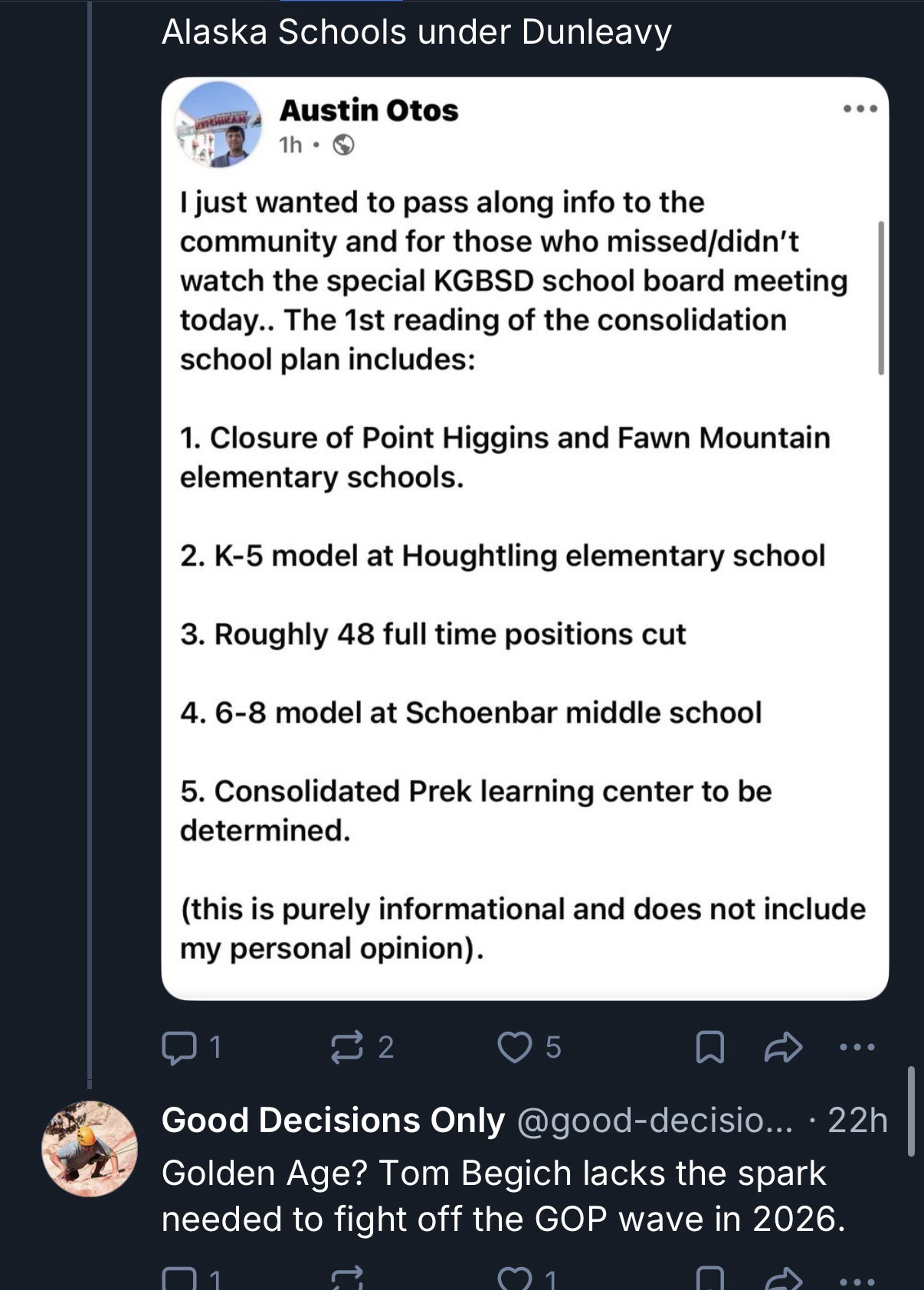Like the Alaska Schools under Dunleavy post
This screenshot has width=924, height=1290.
515,1047
